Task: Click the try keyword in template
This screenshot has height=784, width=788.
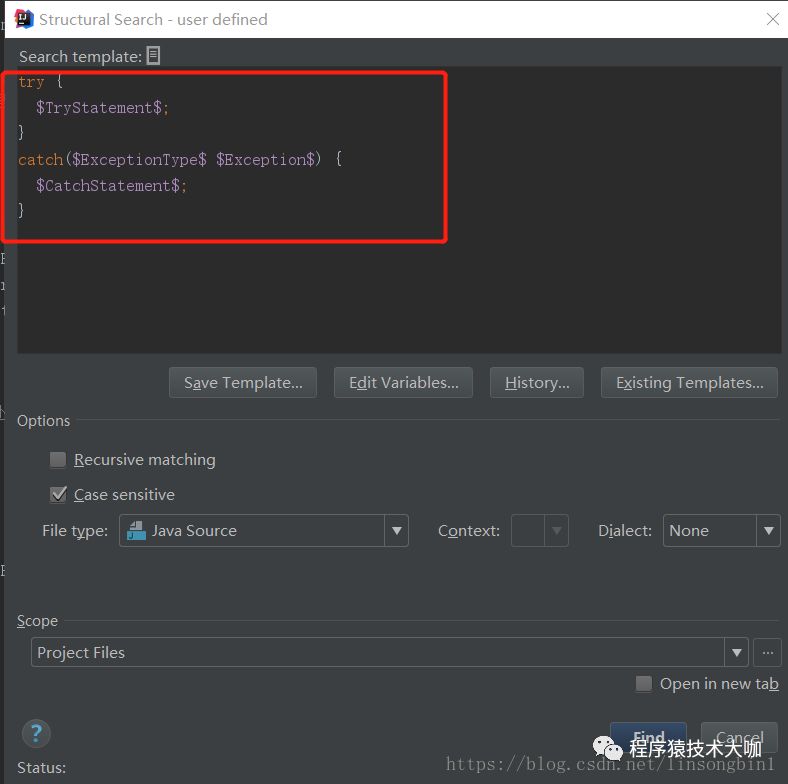Action: (x=31, y=81)
